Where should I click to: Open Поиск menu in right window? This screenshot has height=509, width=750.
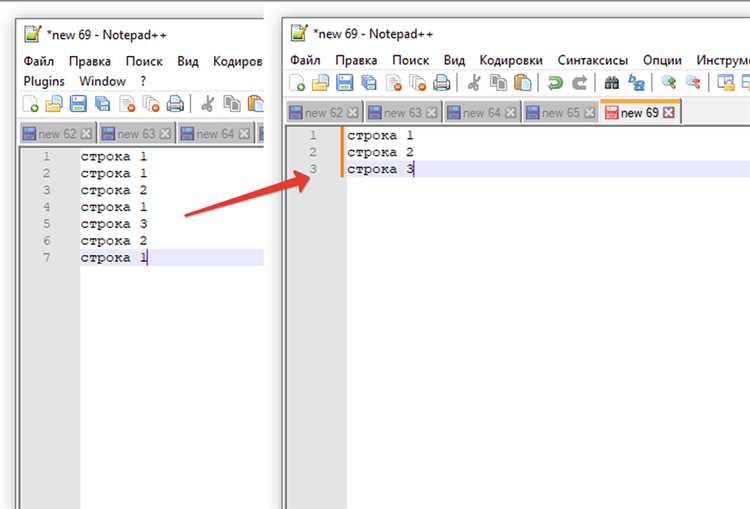[410, 60]
